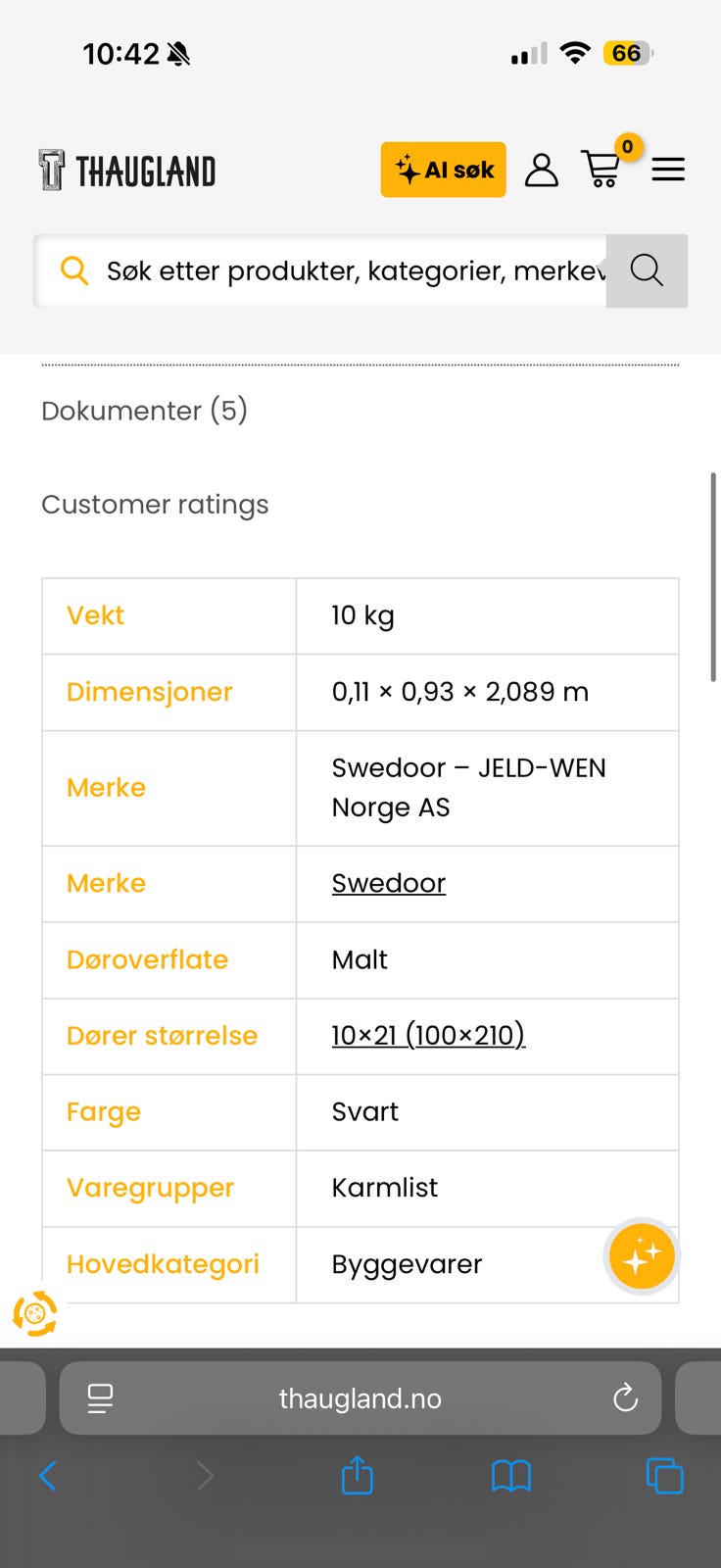Viewport: 721px width, 1568px height.
Task: Tap the thaugland.no address bar
Action: 360,1397
